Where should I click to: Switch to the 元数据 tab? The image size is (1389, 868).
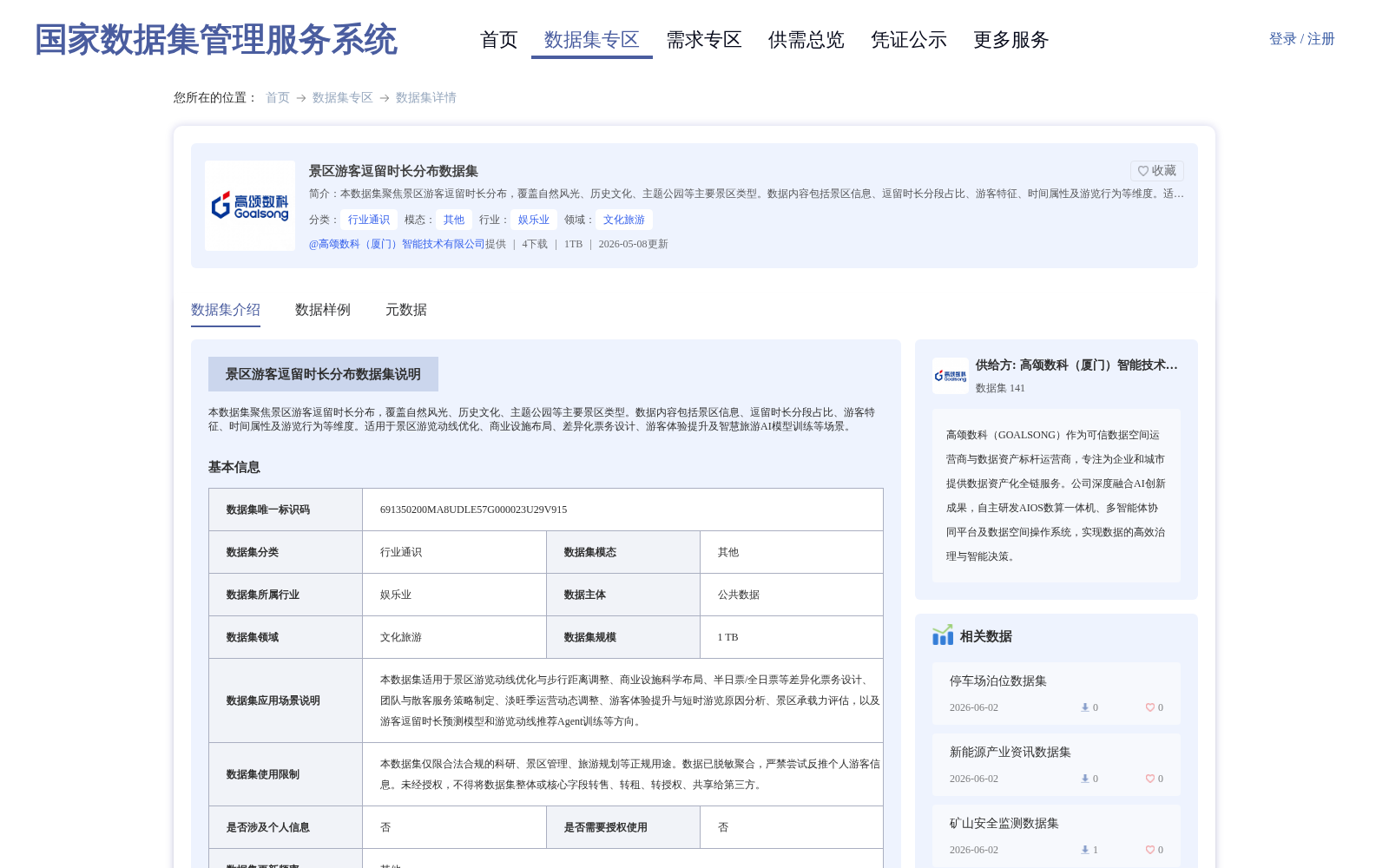406,310
